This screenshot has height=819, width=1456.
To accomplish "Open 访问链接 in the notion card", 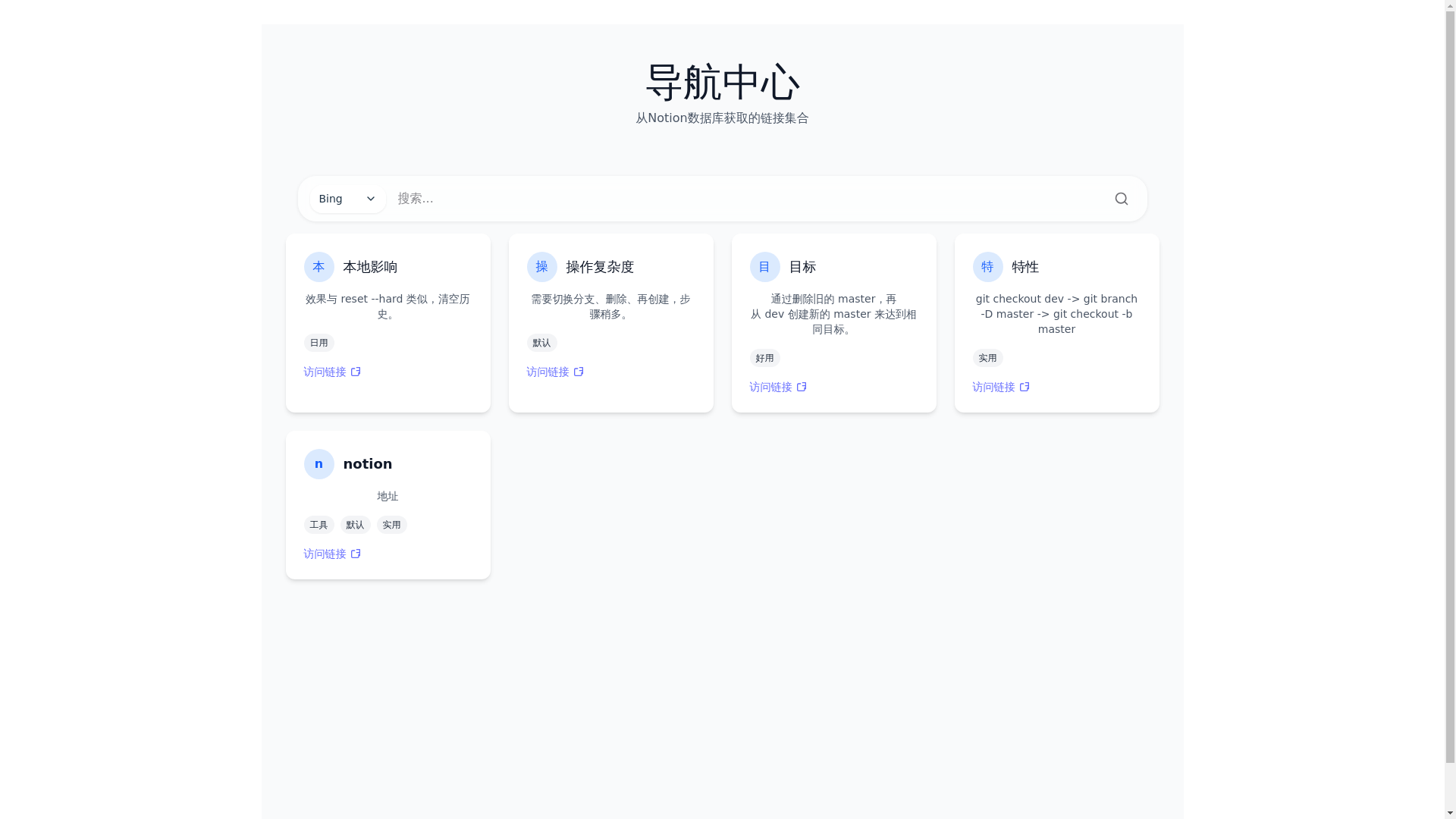I will 332,554.
